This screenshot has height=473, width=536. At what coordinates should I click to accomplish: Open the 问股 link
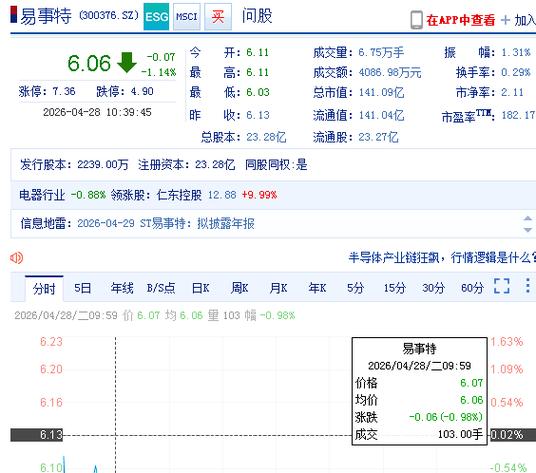(x=257, y=16)
